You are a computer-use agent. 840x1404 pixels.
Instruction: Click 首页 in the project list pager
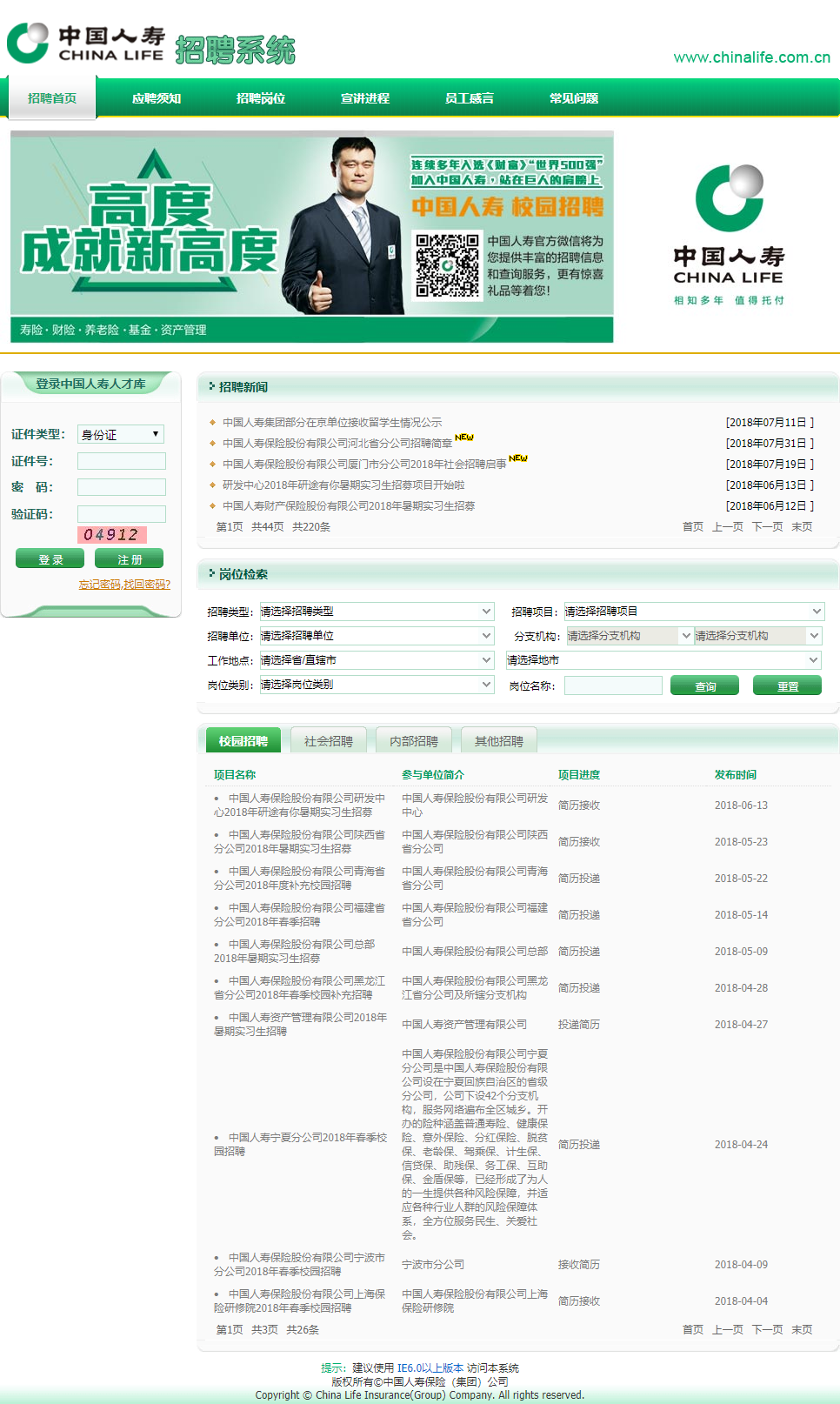(693, 1330)
